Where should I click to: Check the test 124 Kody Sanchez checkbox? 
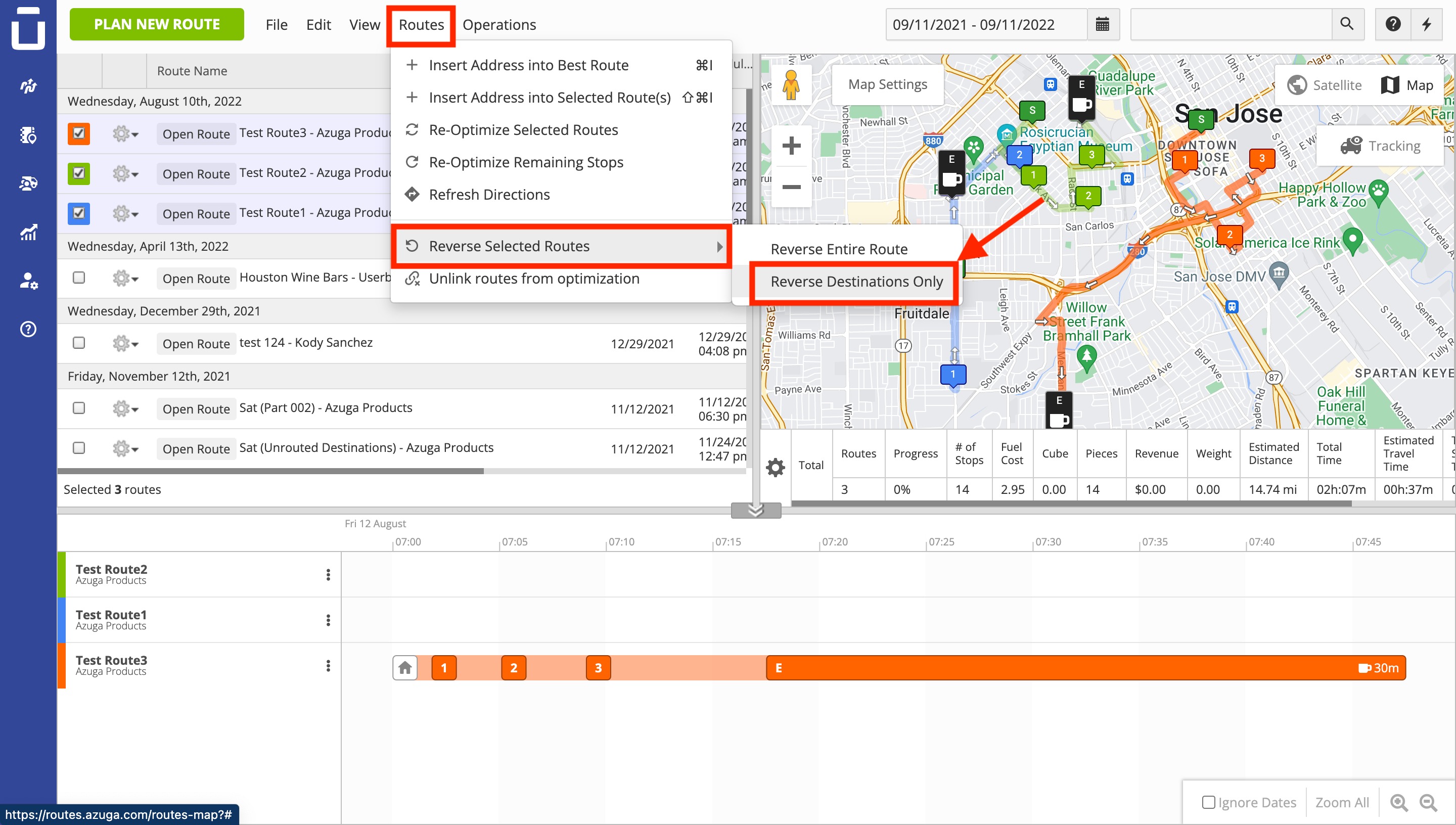[79, 343]
